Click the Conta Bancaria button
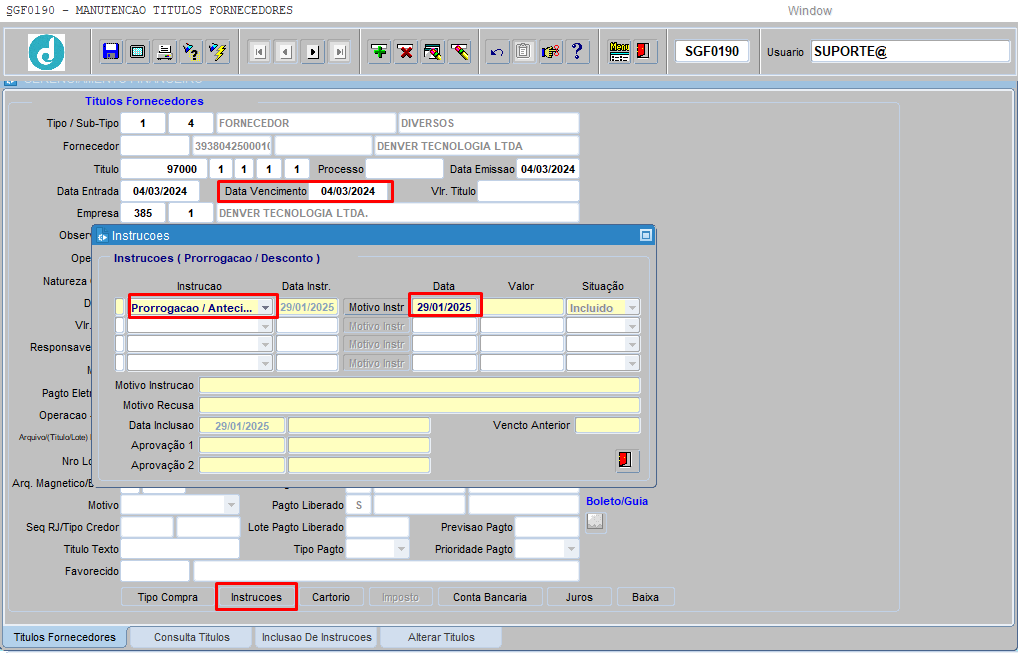This screenshot has width=1018, height=653. point(490,597)
